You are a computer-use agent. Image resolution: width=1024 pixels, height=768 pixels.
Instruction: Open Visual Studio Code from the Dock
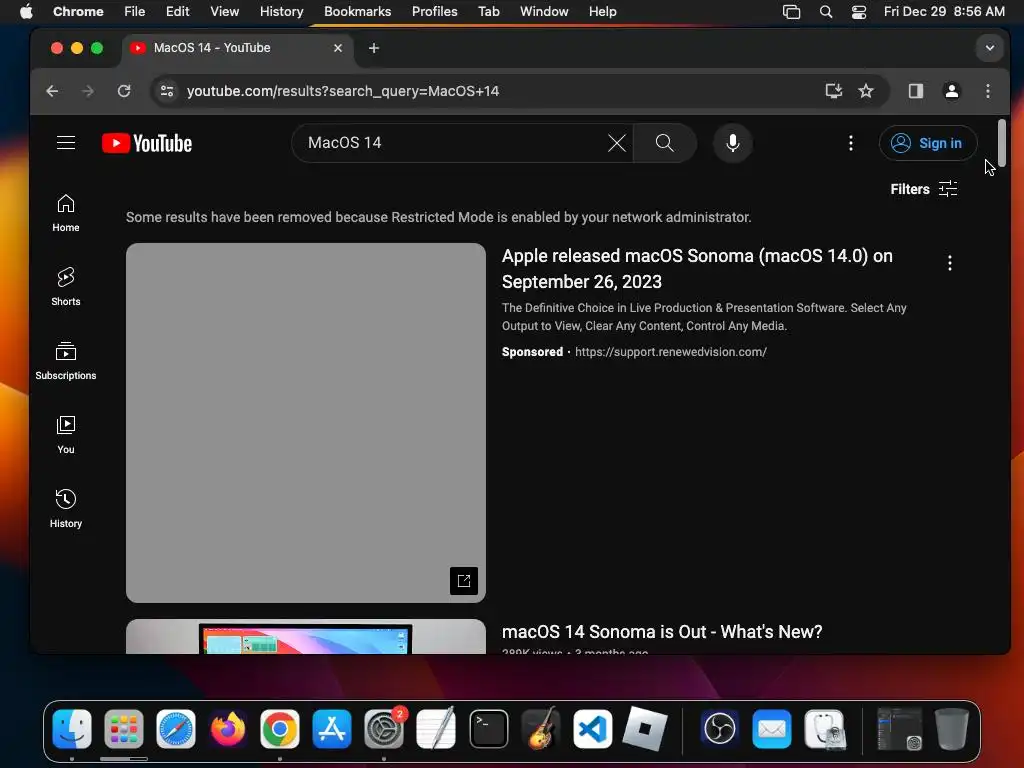(592, 729)
